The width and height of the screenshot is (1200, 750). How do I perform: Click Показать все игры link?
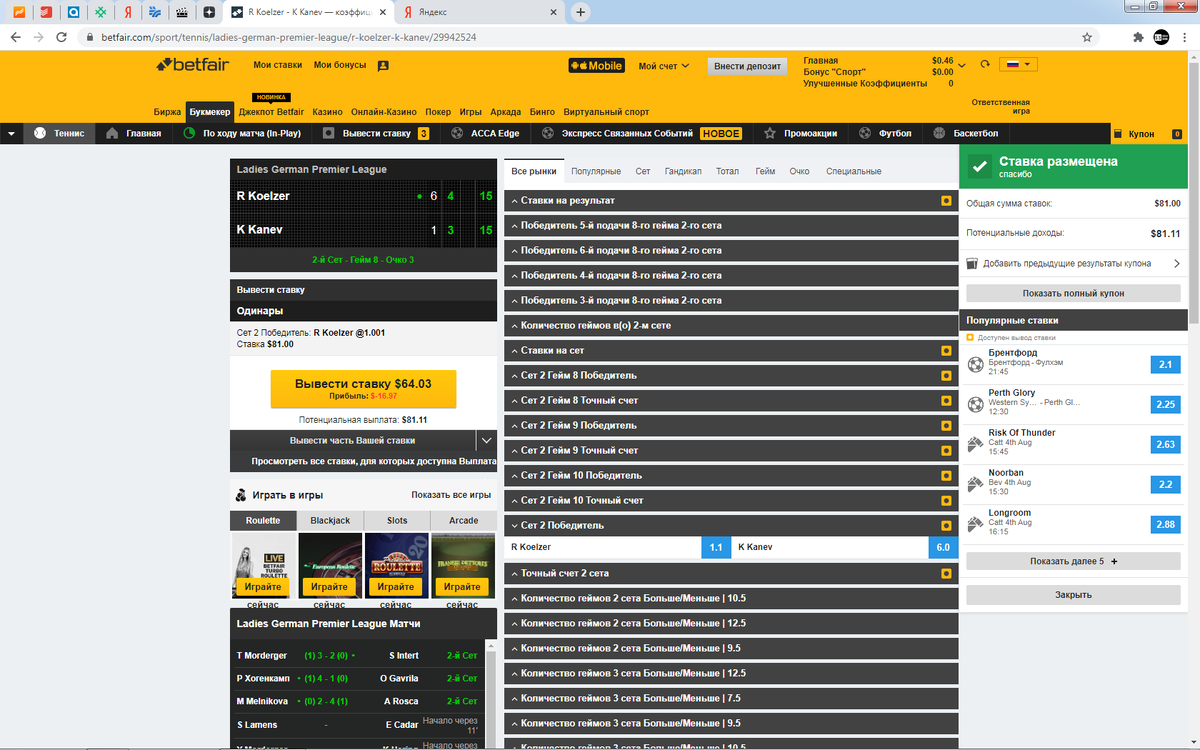tap(451, 495)
